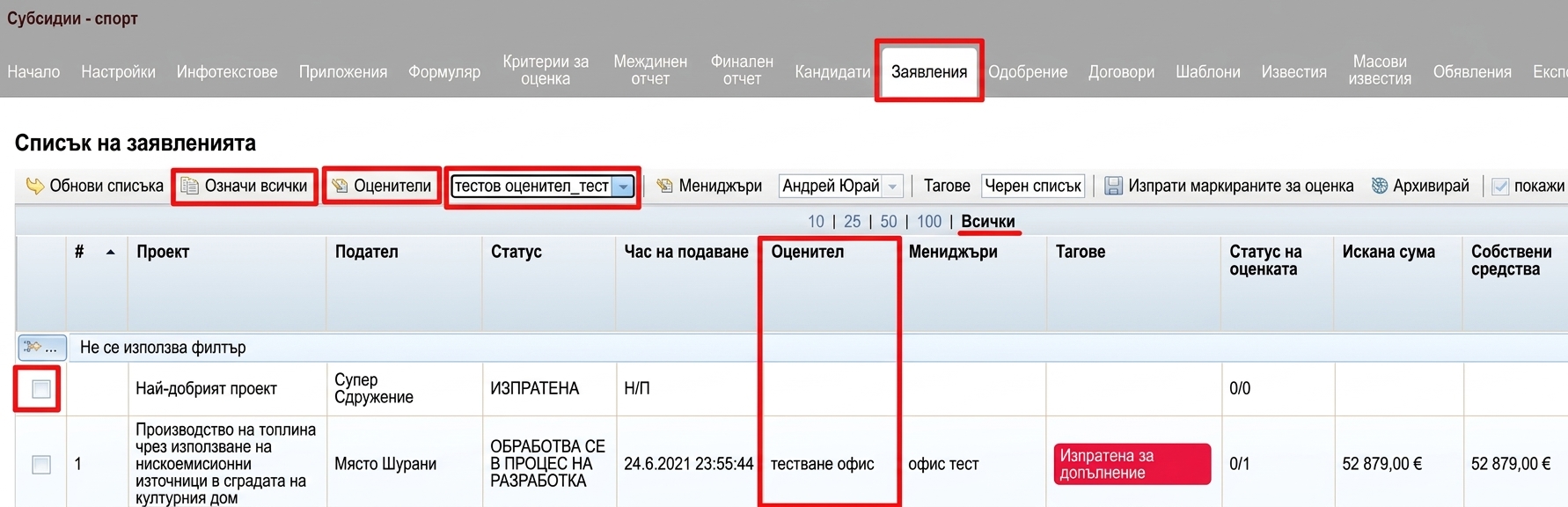Click the Мениджъри tag icon
Viewport: 1568px width, 507px height.
point(664,186)
